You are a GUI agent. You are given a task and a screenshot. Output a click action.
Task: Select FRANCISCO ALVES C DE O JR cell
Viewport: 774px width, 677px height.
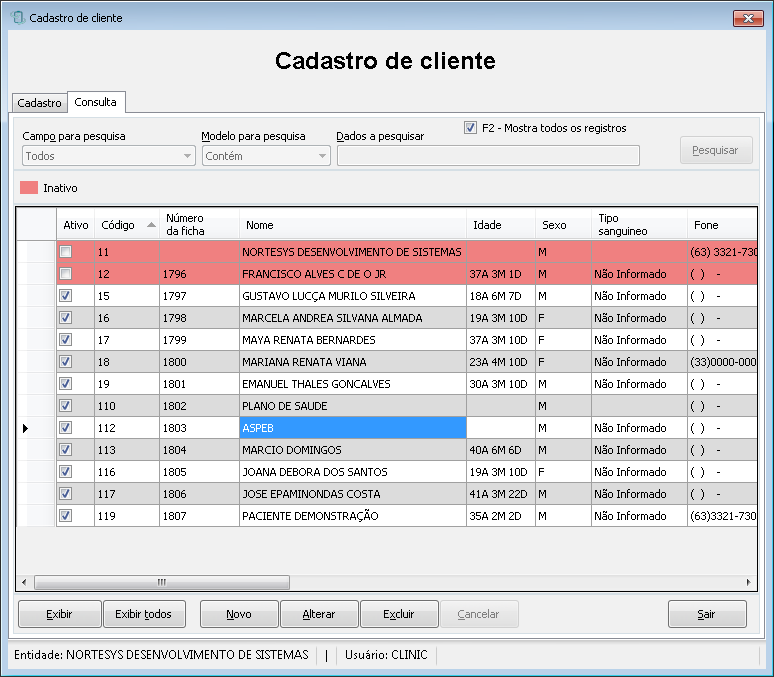(353, 274)
